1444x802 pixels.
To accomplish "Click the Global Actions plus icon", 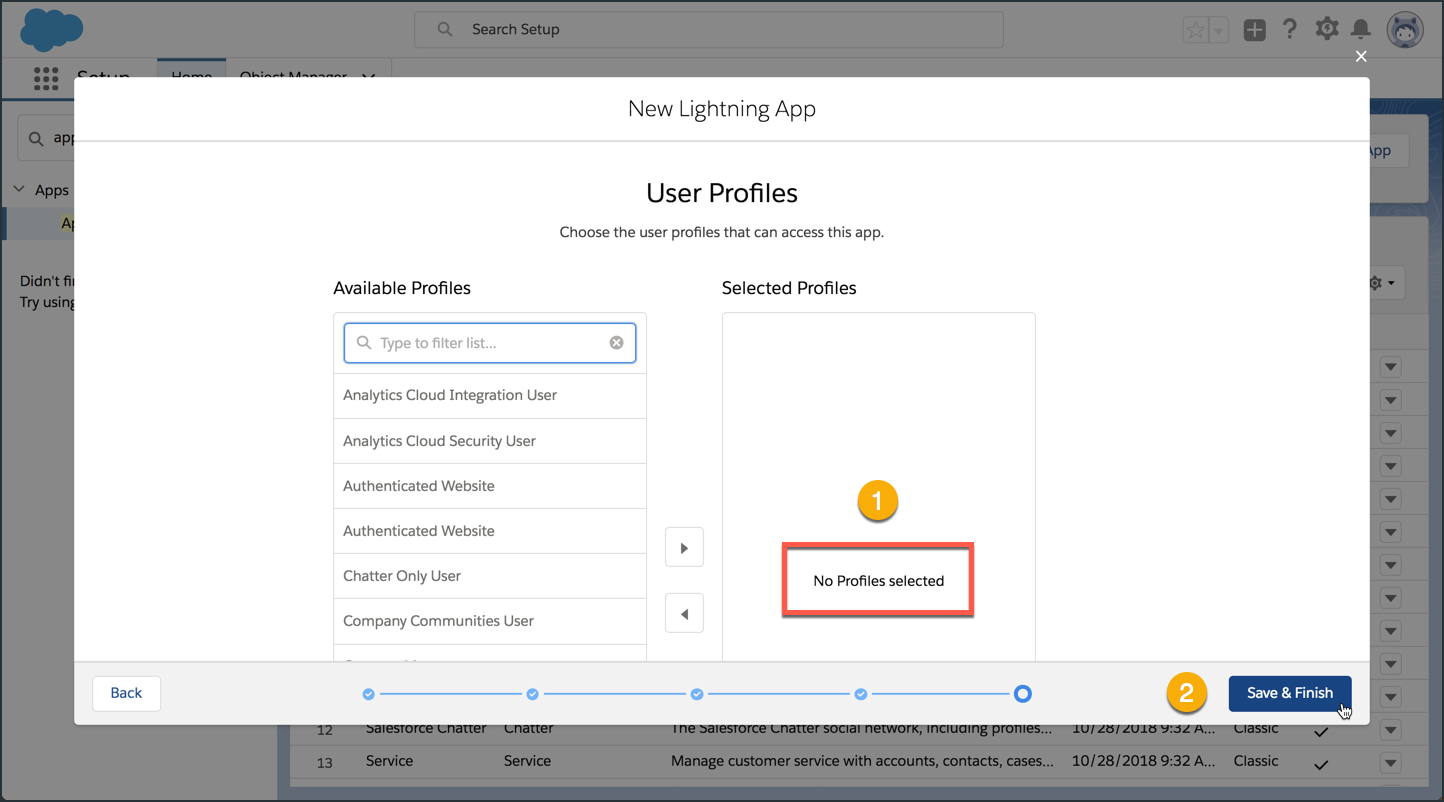I will point(1254,30).
